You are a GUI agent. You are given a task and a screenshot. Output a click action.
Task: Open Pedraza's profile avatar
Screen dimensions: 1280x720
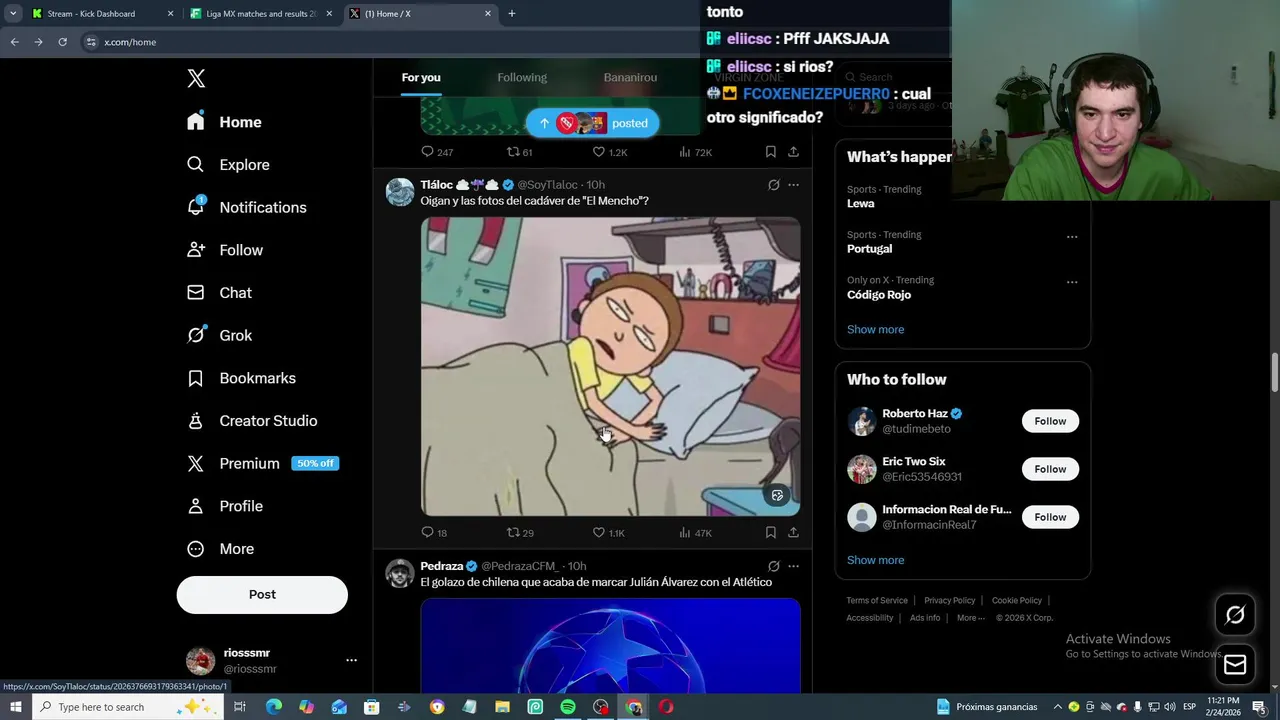pos(400,574)
